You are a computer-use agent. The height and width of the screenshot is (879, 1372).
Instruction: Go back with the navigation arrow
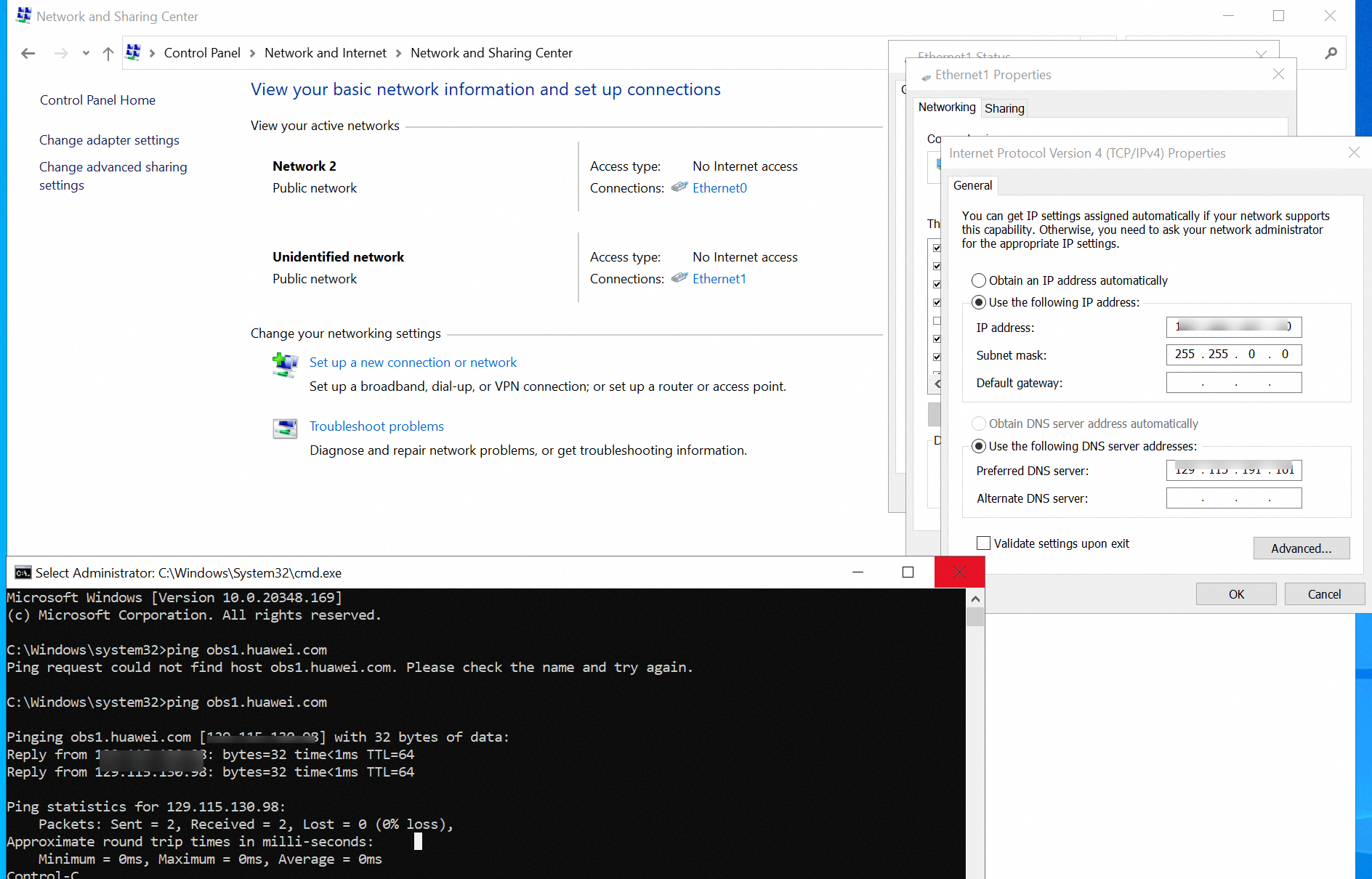click(28, 53)
